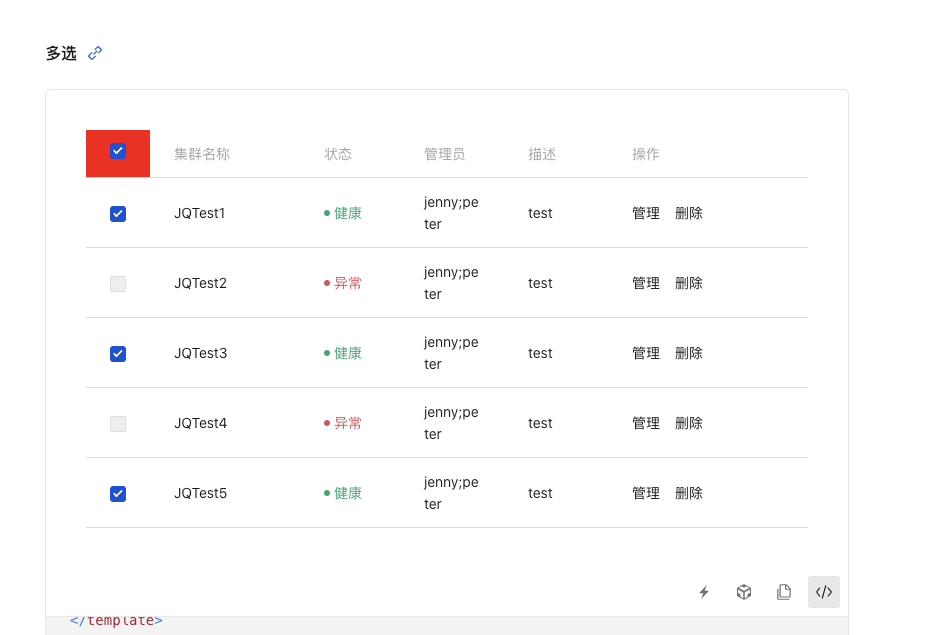This screenshot has width=933, height=635.
Task: Click 管理 on the JQTest3 row
Action: point(645,353)
